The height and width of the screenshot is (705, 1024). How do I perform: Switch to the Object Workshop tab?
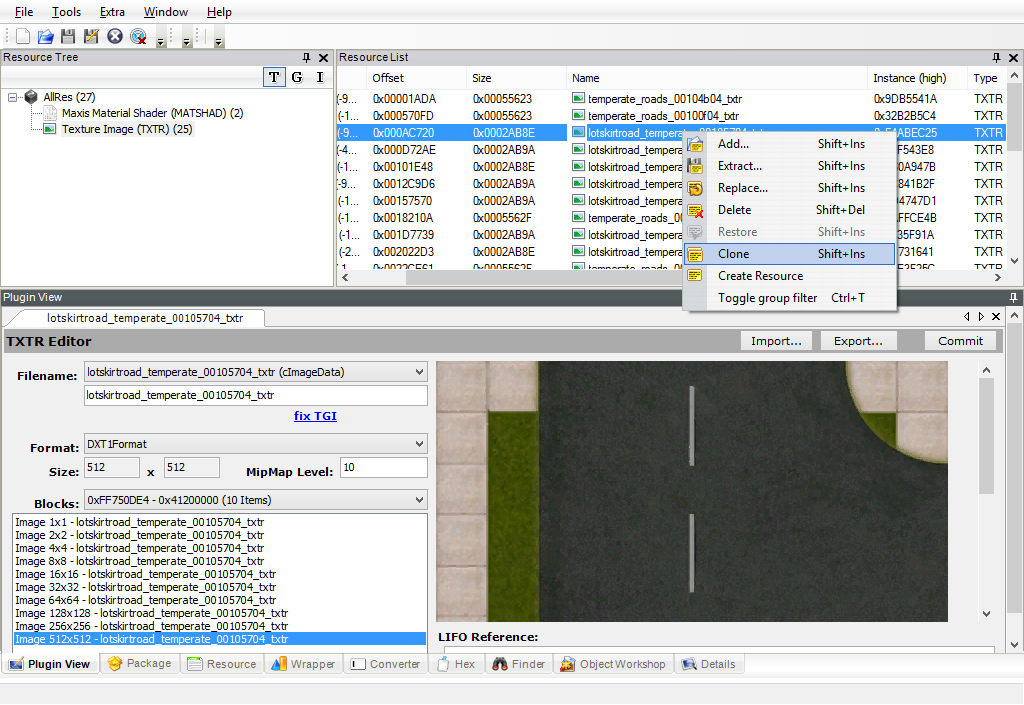point(613,664)
